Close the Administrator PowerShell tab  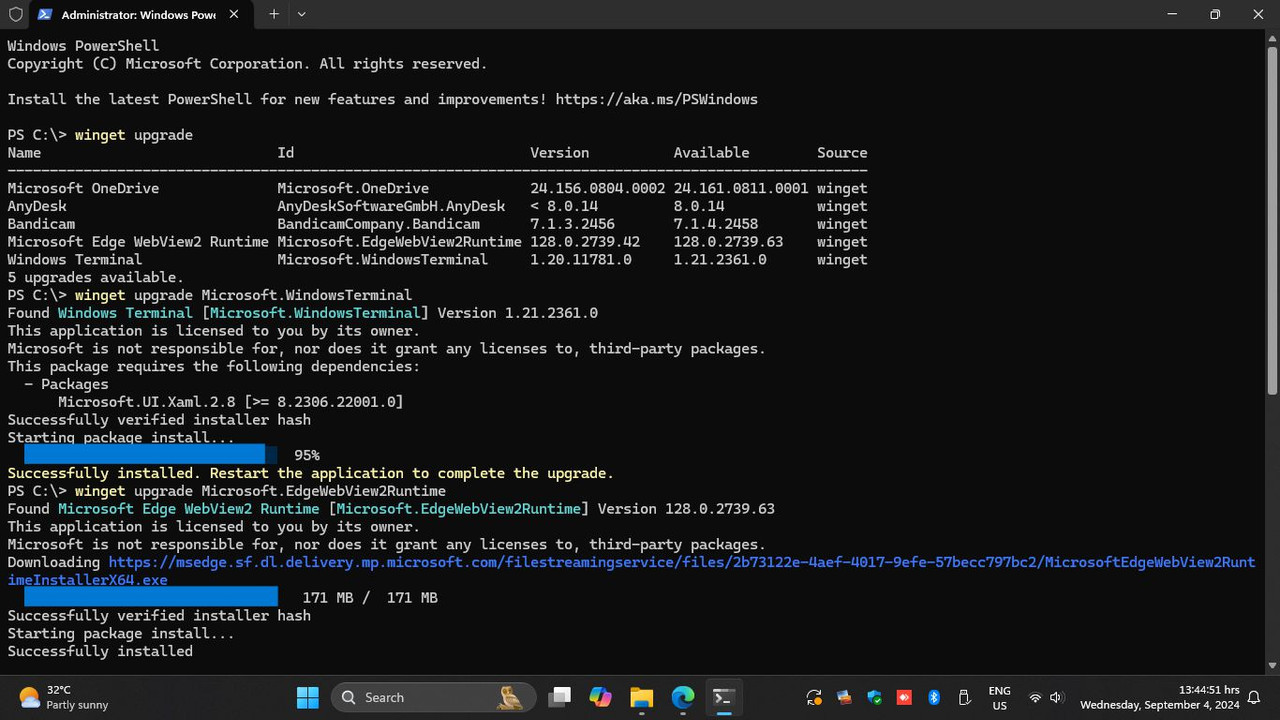234,15
